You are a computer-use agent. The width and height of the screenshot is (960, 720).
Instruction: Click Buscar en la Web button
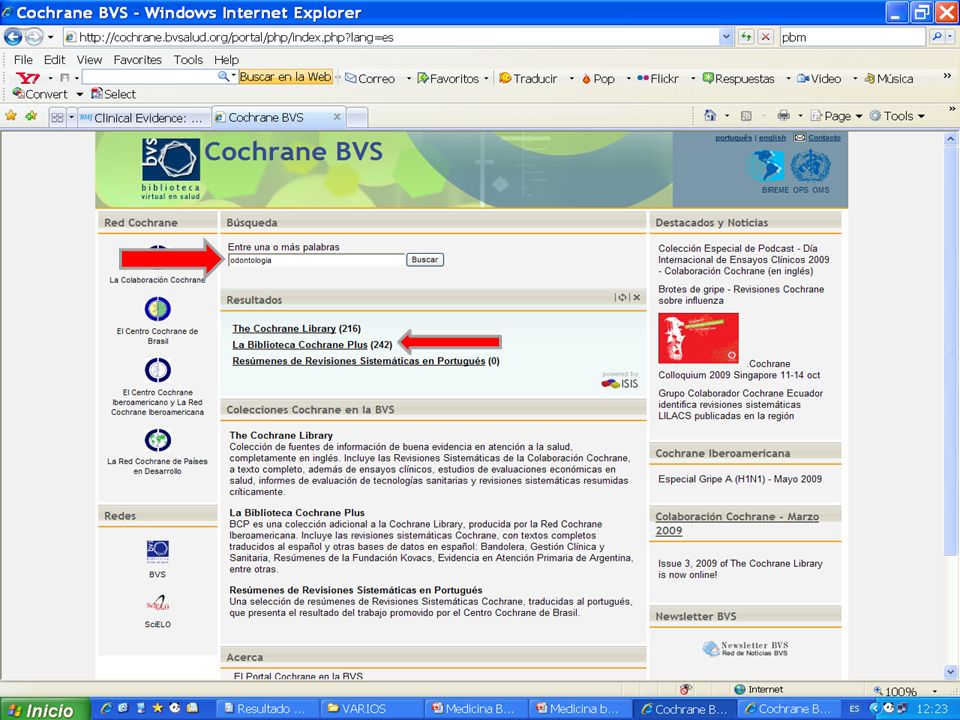click(x=285, y=77)
